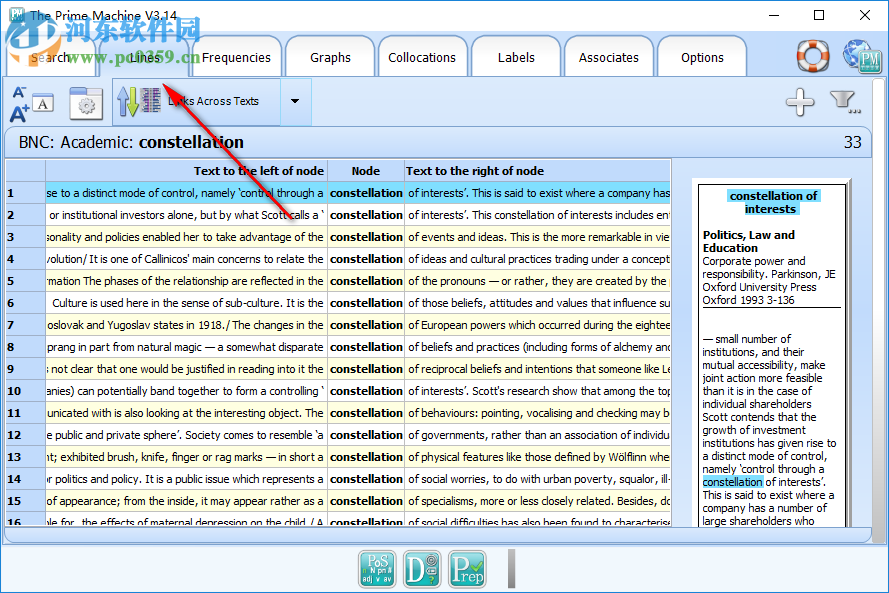889x593 pixels.
Task: Click the globe PM website icon
Action: (862, 56)
